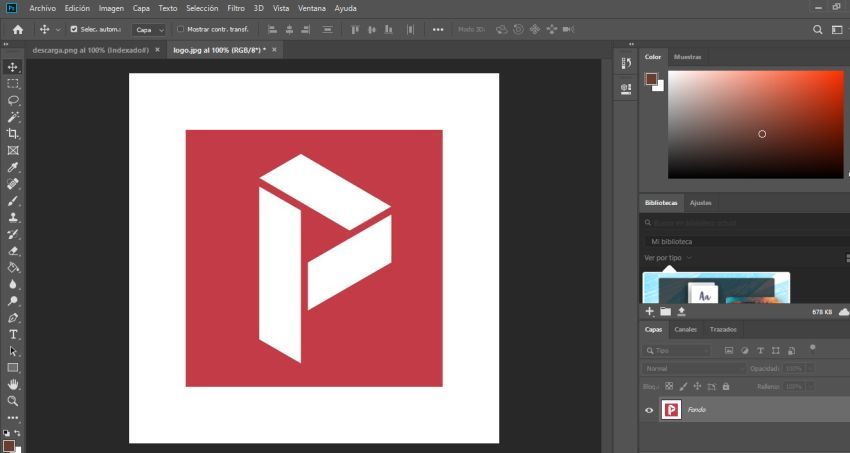
Task: Toggle layer filtering switch in Capas panel
Action: [812, 348]
